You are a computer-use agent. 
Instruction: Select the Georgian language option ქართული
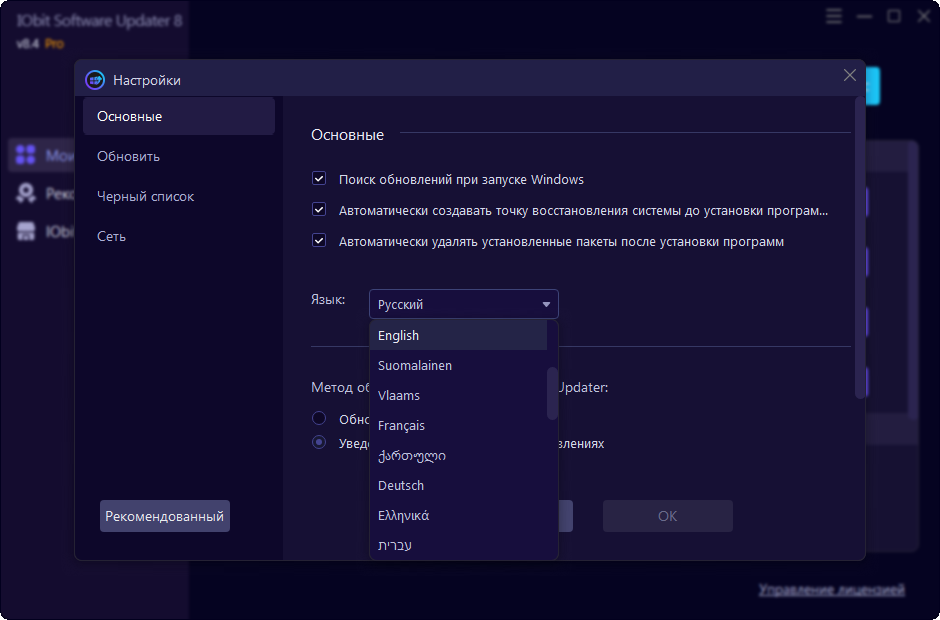(x=459, y=455)
